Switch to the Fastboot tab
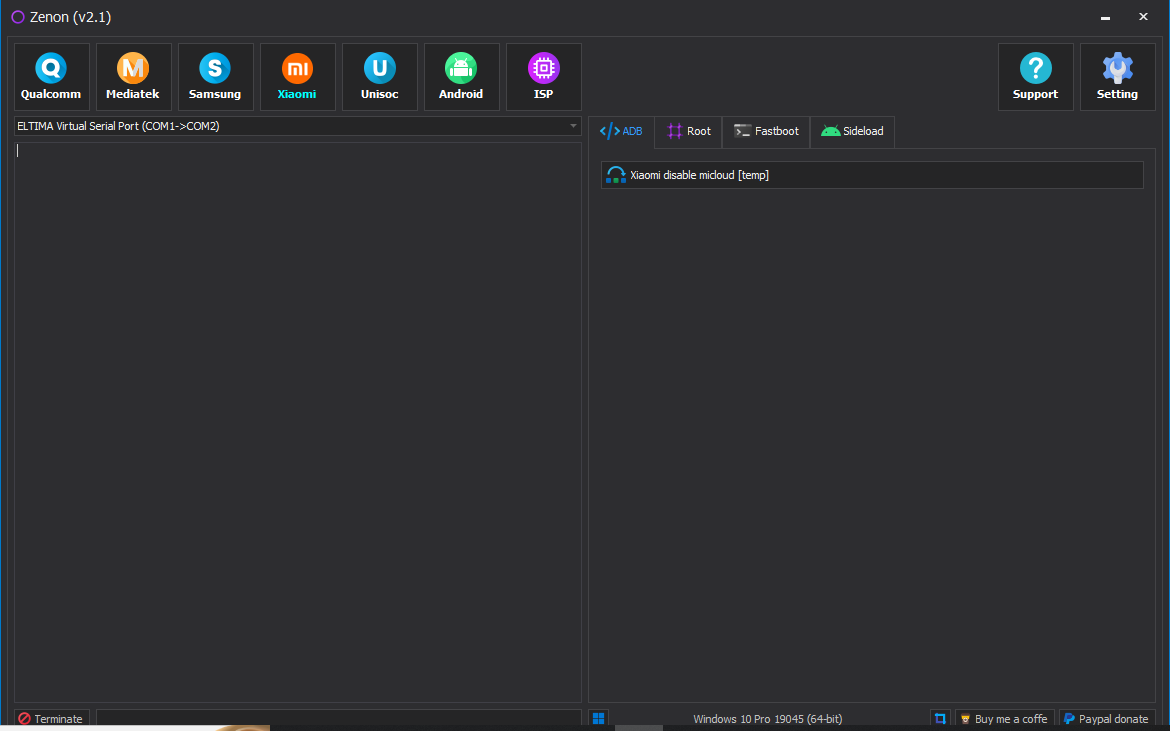 coord(766,131)
